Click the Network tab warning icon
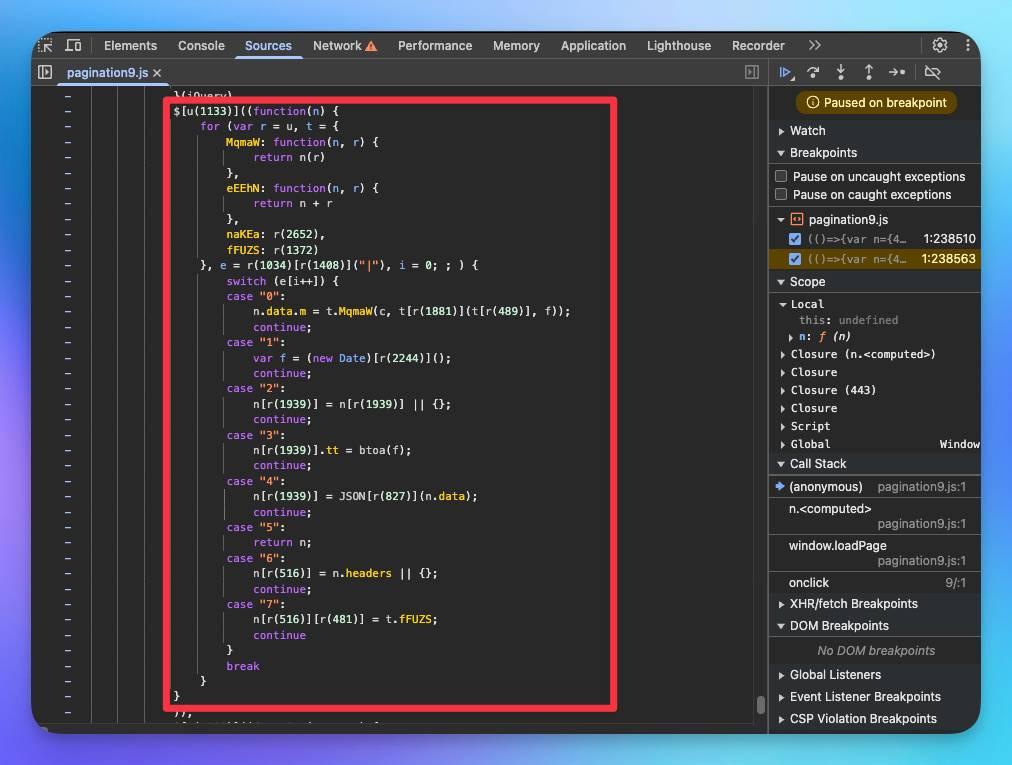1012x765 pixels. [x=371, y=46]
